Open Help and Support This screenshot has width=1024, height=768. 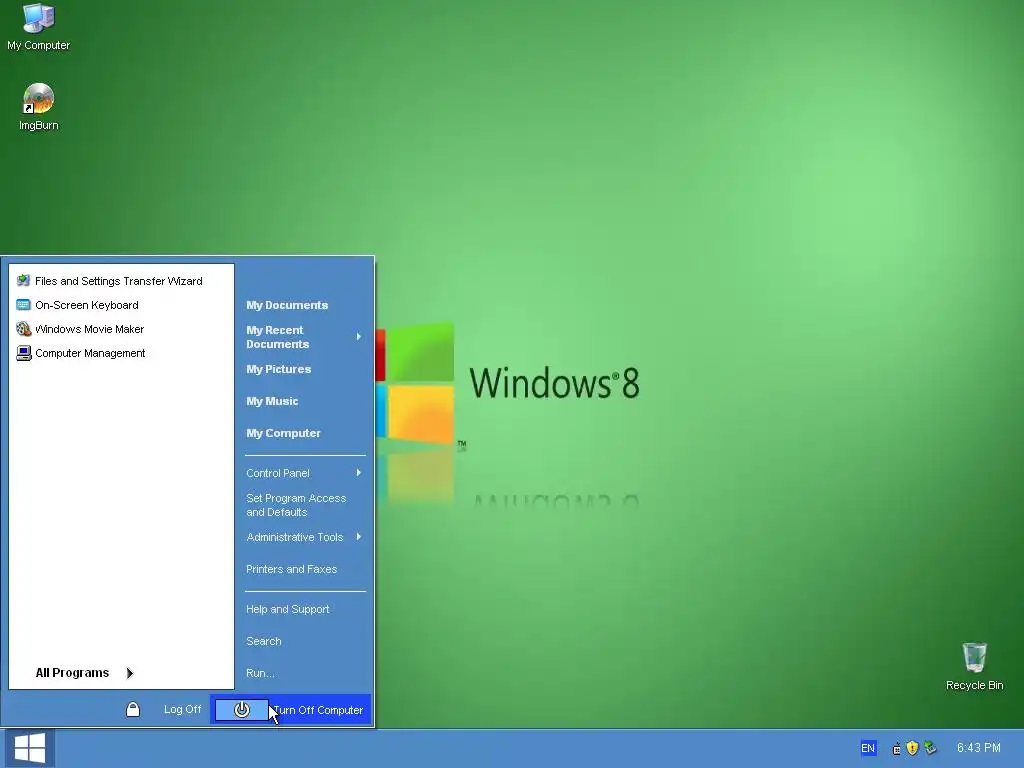pos(287,609)
